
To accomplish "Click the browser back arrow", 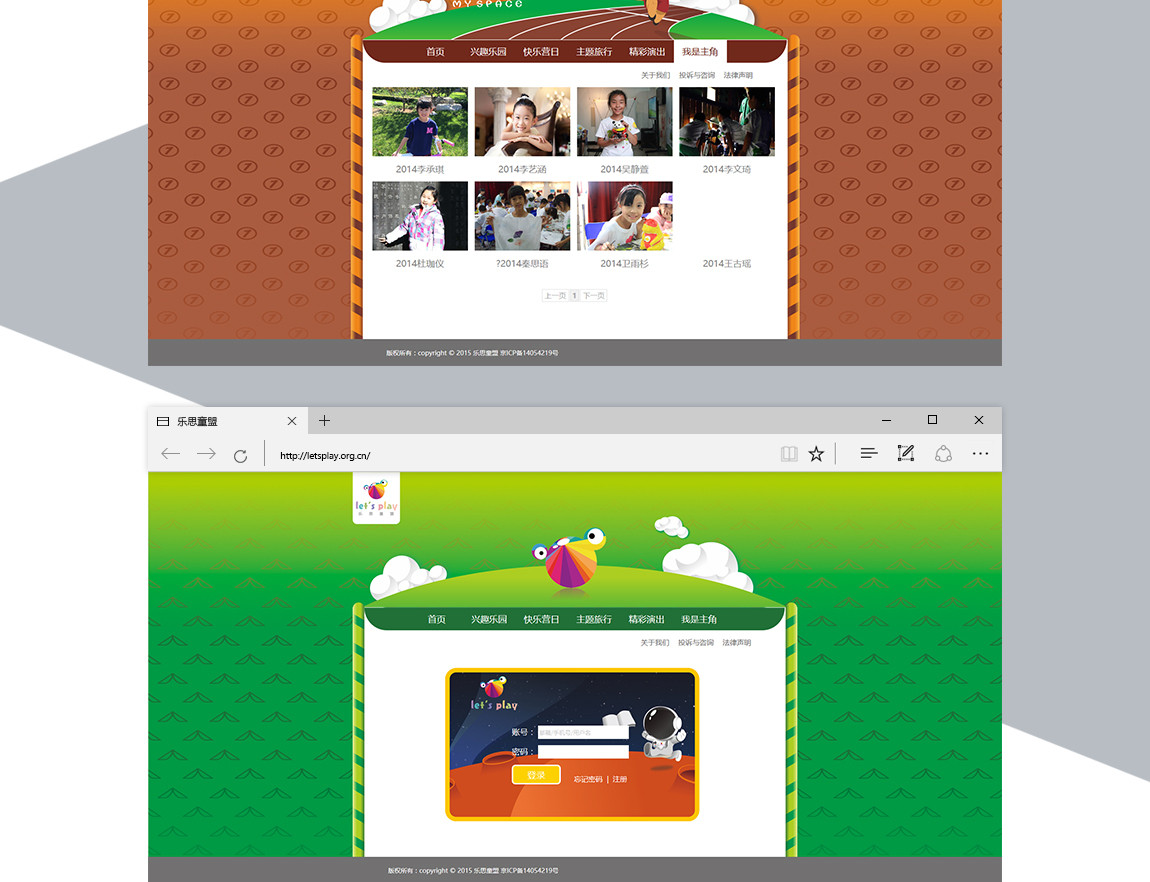I will [171, 454].
